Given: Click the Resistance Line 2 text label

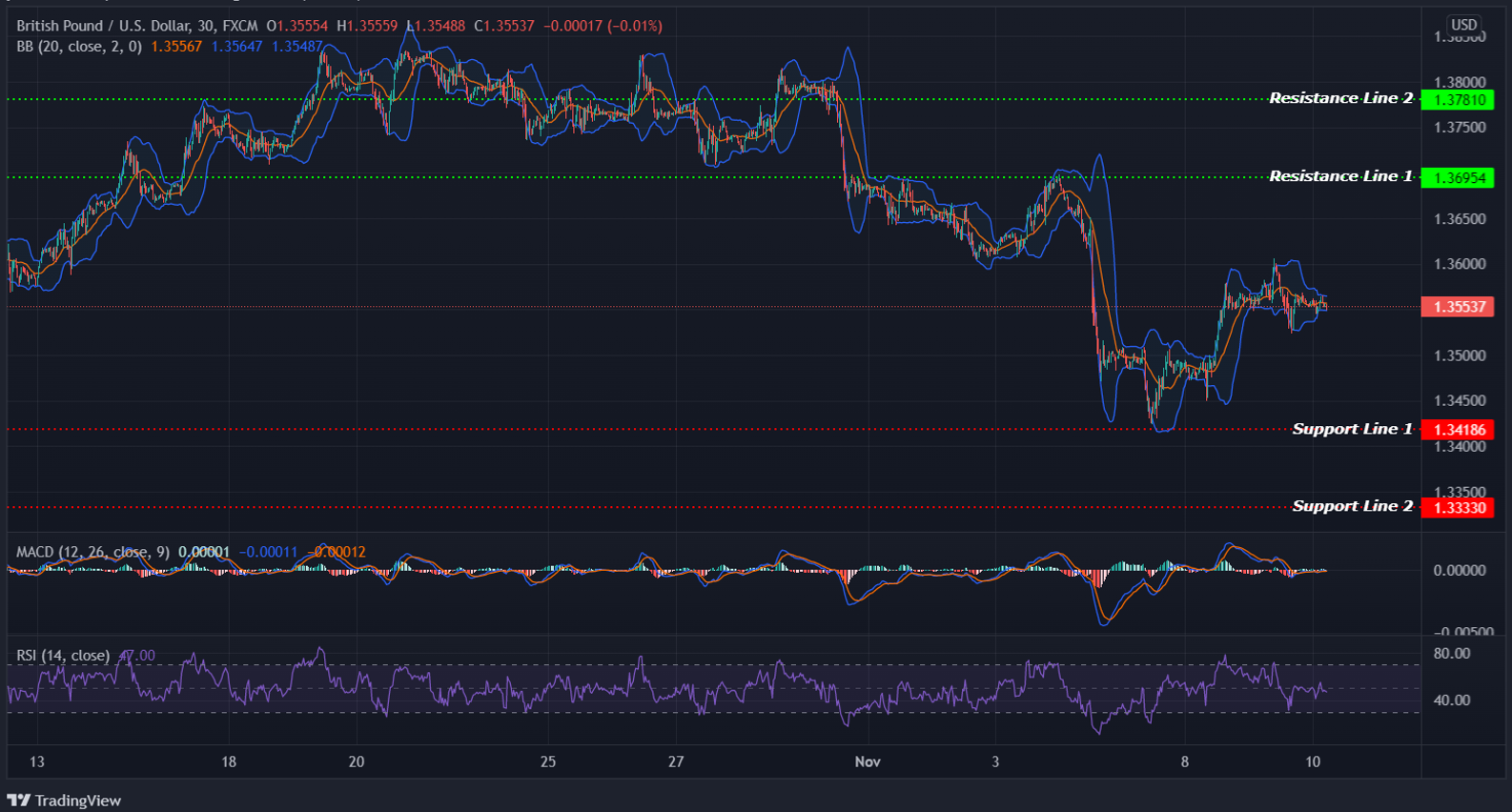Looking at the screenshot, I should click(x=1340, y=98).
